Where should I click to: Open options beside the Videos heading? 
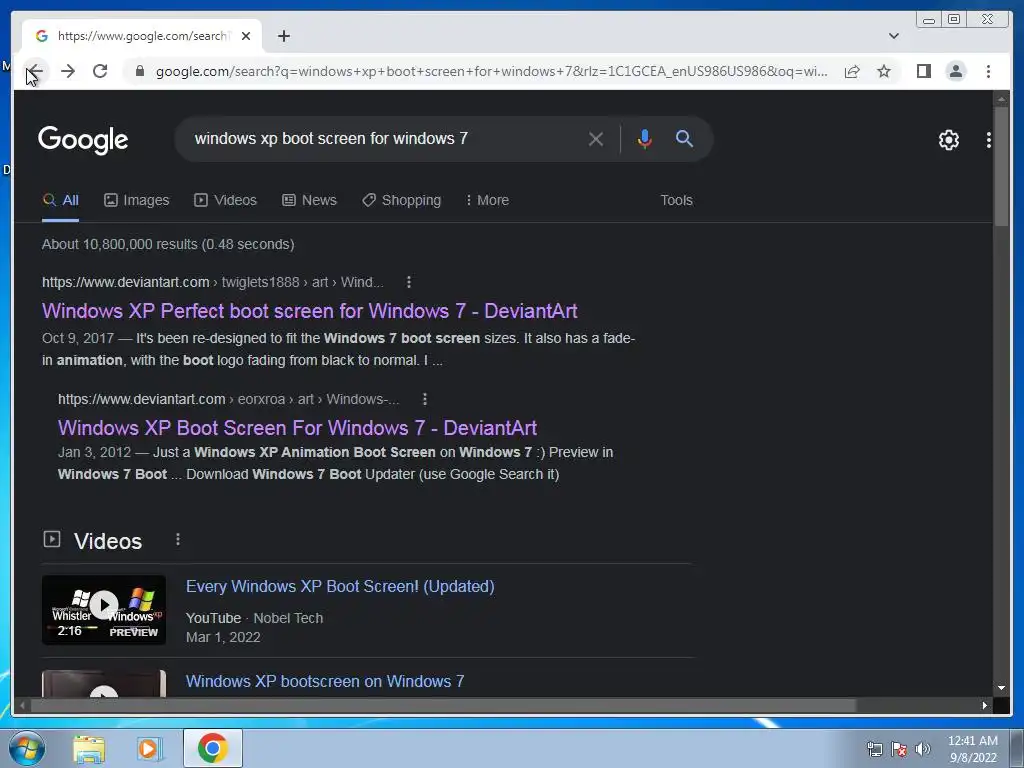point(178,539)
